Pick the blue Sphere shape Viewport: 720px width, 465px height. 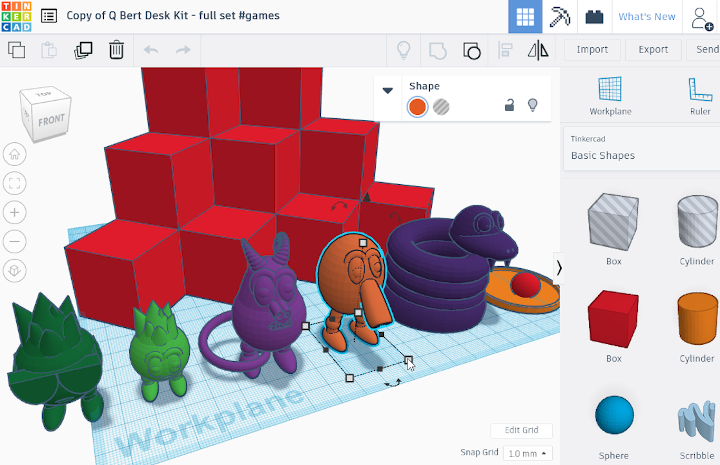click(x=614, y=415)
